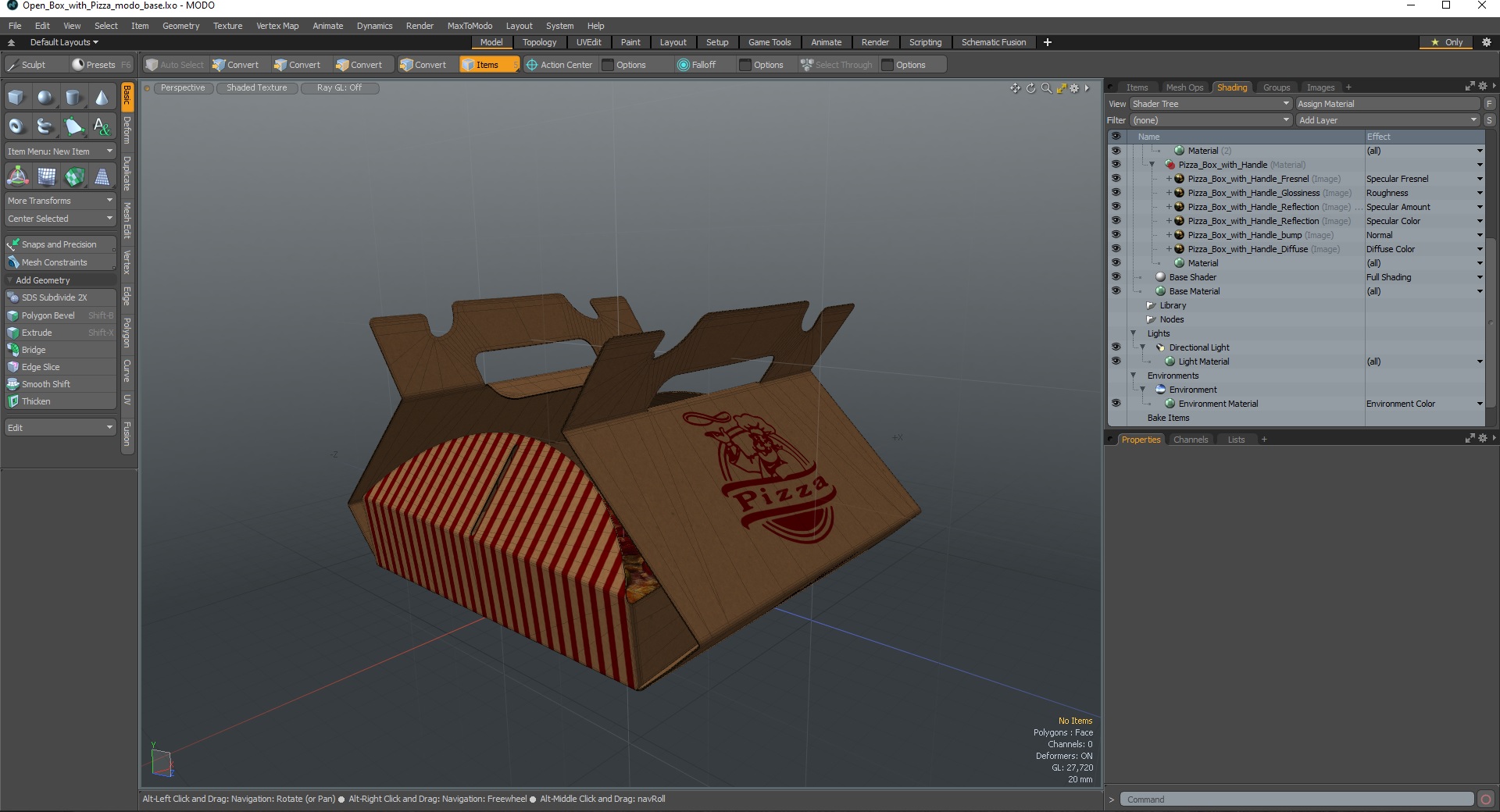Viewport: 1500px width, 812px height.
Task: Toggle visibility of Base Shader
Action: point(1116,277)
